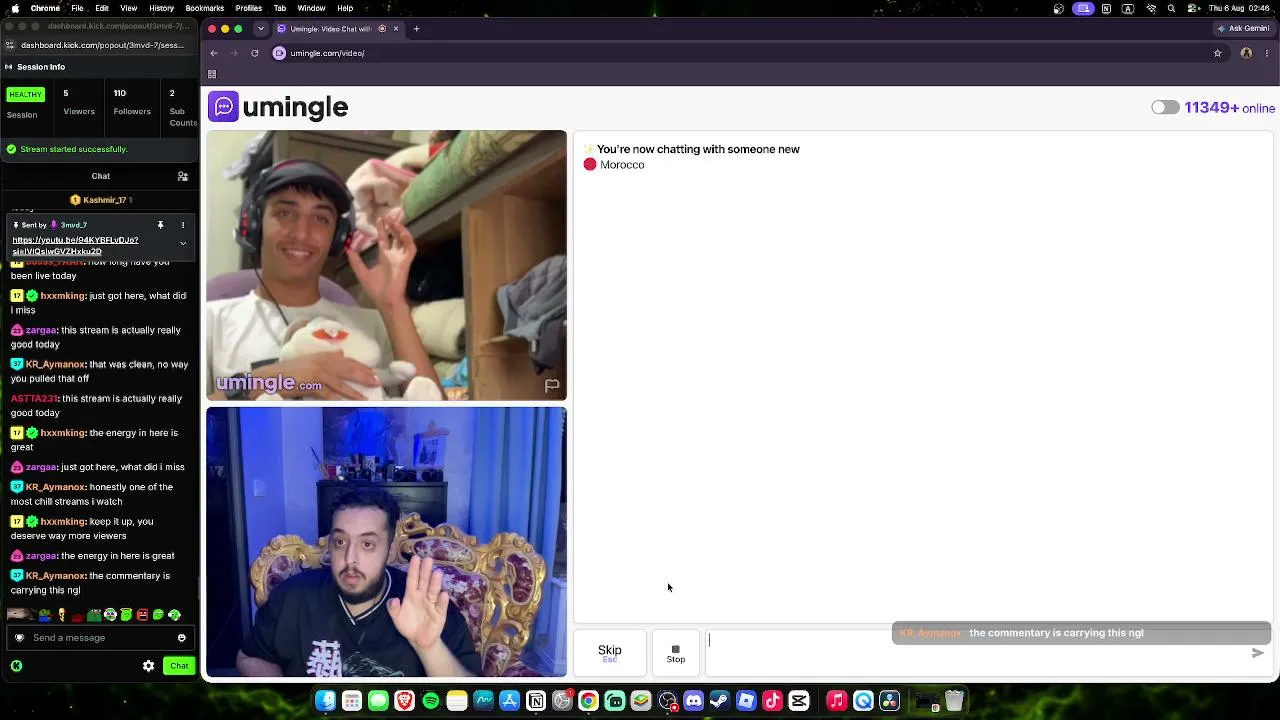Launch Notion from the dock
The height and width of the screenshot is (720, 1280).
tap(536, 701)
